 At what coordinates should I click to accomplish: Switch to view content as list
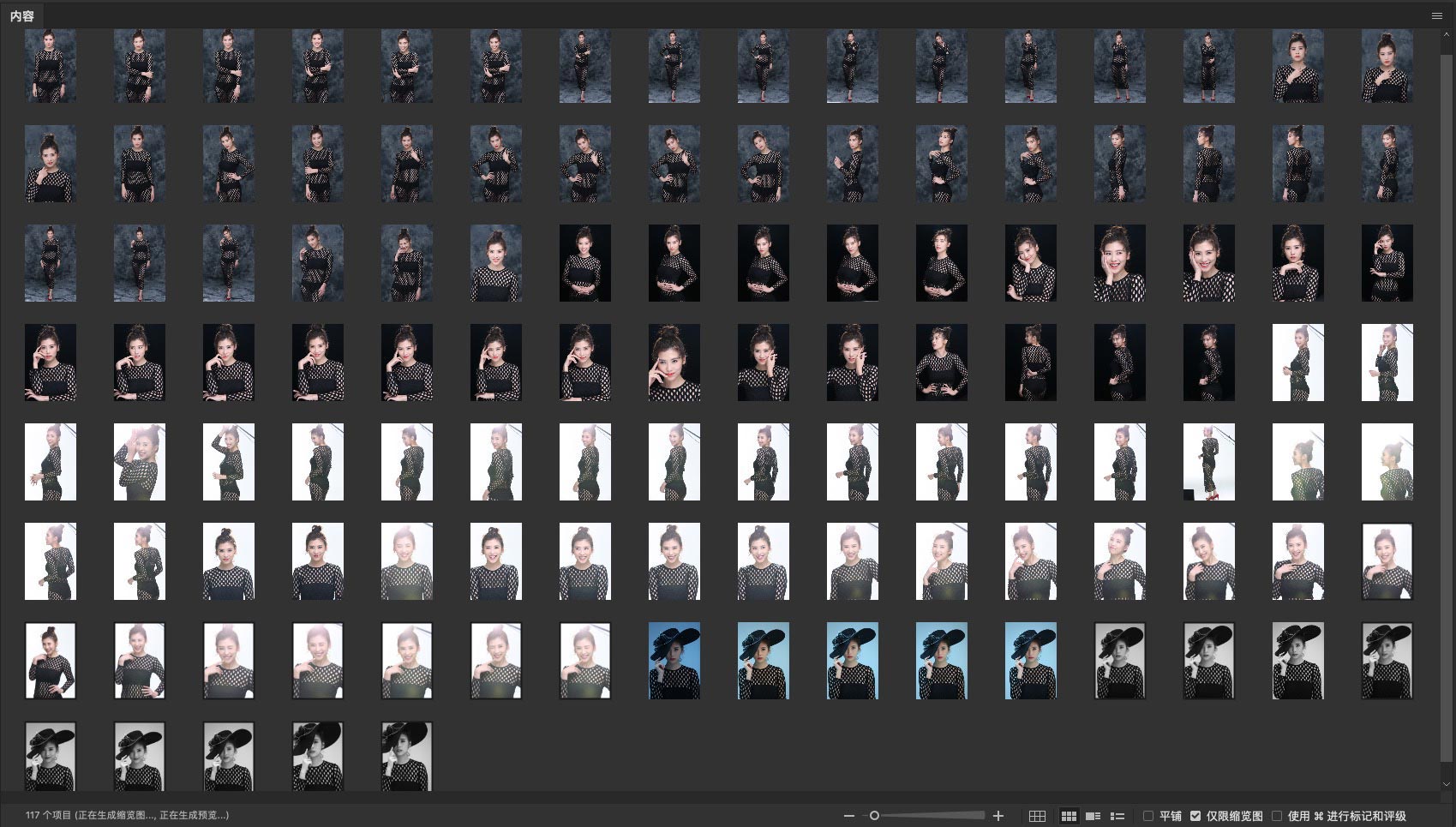coord(1117,816)
